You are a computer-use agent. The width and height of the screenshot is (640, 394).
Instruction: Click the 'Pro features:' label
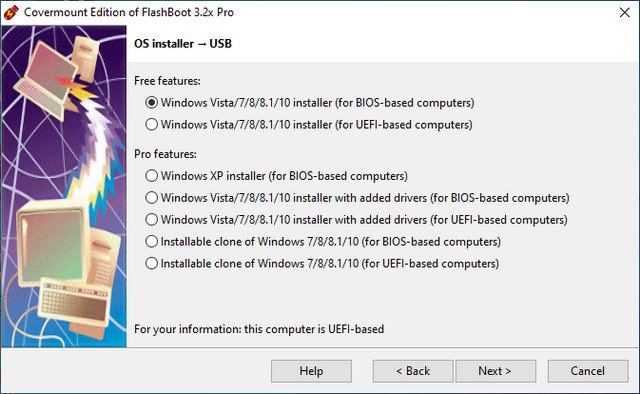pyautogui.click(x=165, y=154)
